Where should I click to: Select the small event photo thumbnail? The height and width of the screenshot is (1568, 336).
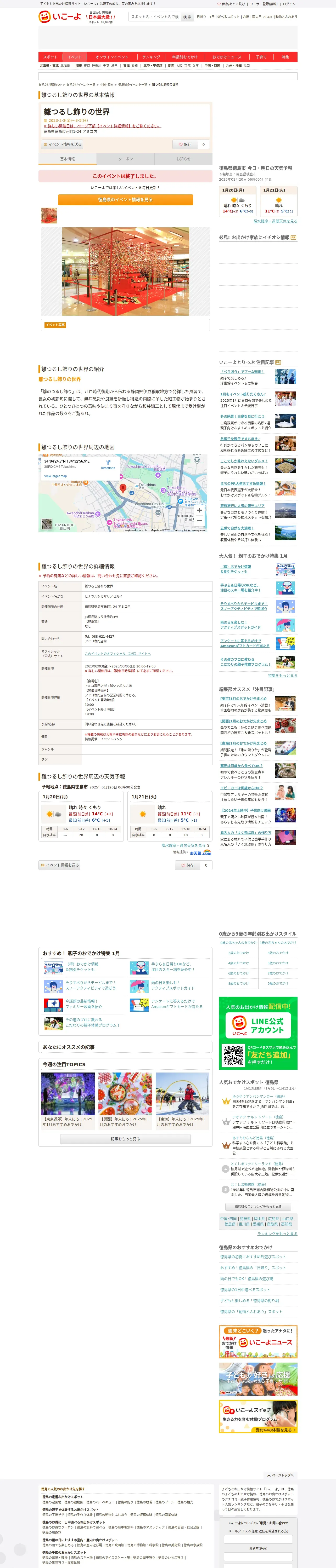(49, 216)
